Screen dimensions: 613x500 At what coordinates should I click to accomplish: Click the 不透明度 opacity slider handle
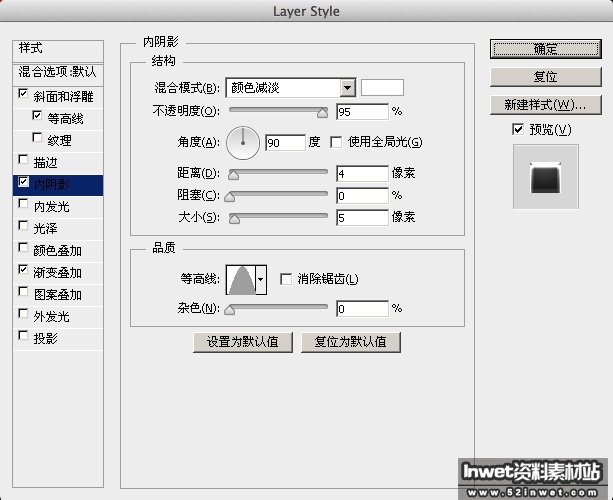click(323, 113)
